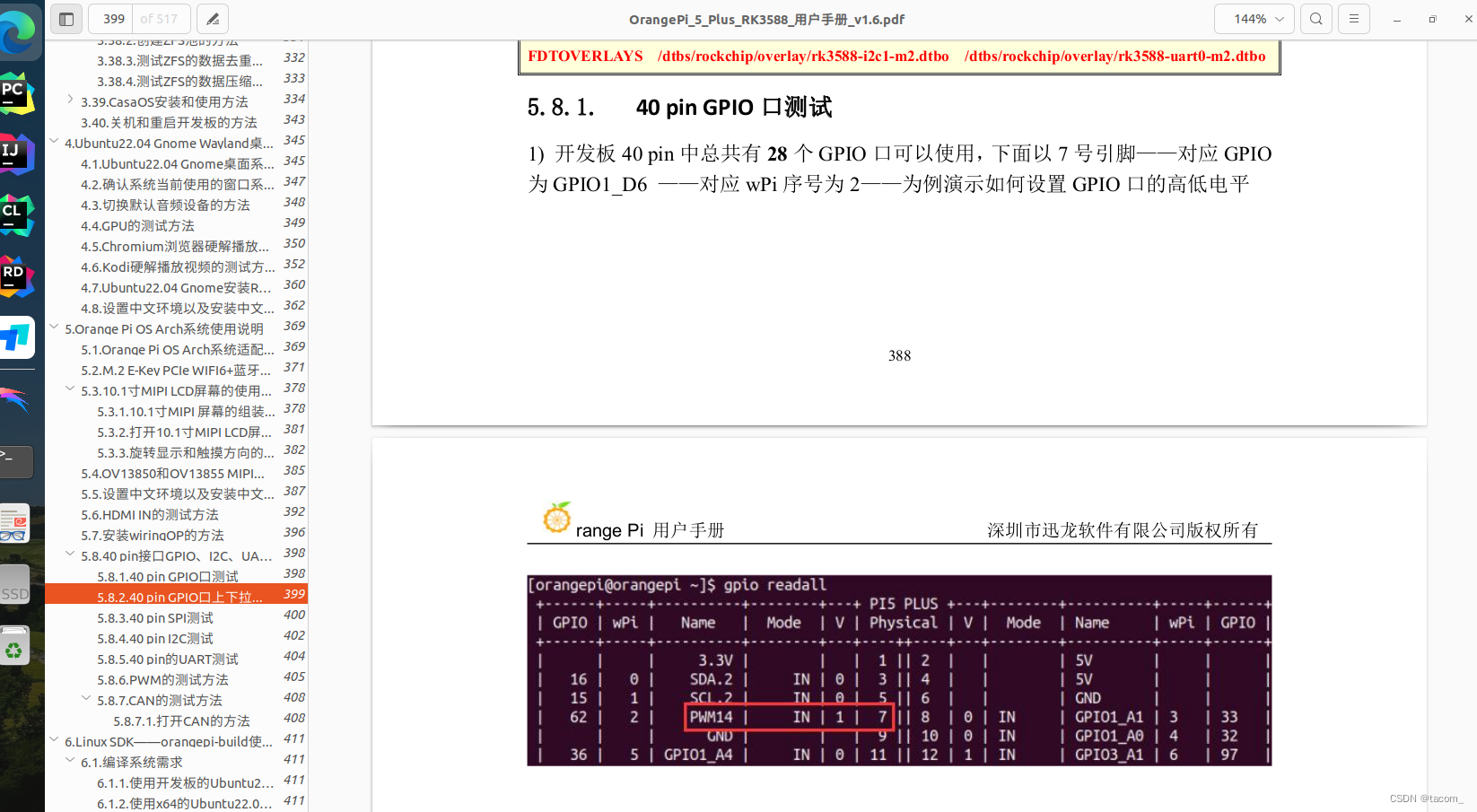This screenshot has width=1477, height=812.
Task: Collapse the 4.Ubuntu22.04 Gnome Wayland section
Action: [x=54, y=141]
